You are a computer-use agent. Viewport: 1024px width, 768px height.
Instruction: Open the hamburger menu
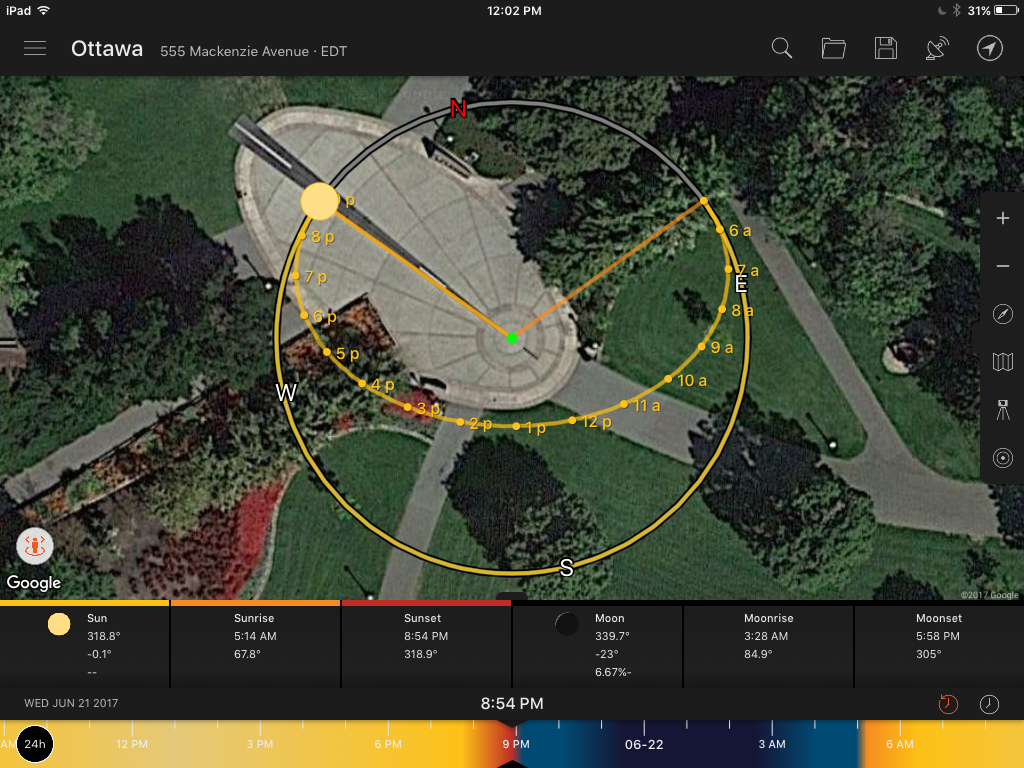35,49
